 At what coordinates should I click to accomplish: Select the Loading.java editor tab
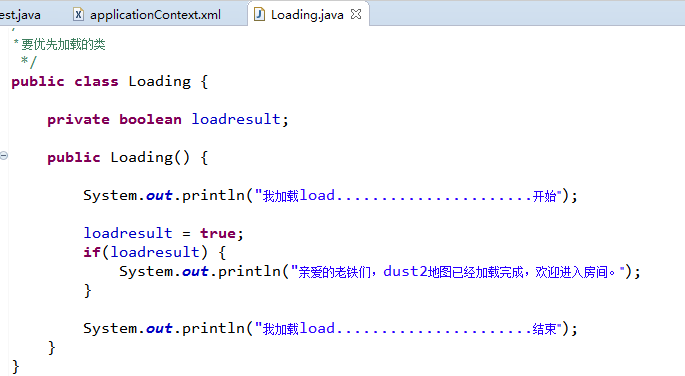307,14
